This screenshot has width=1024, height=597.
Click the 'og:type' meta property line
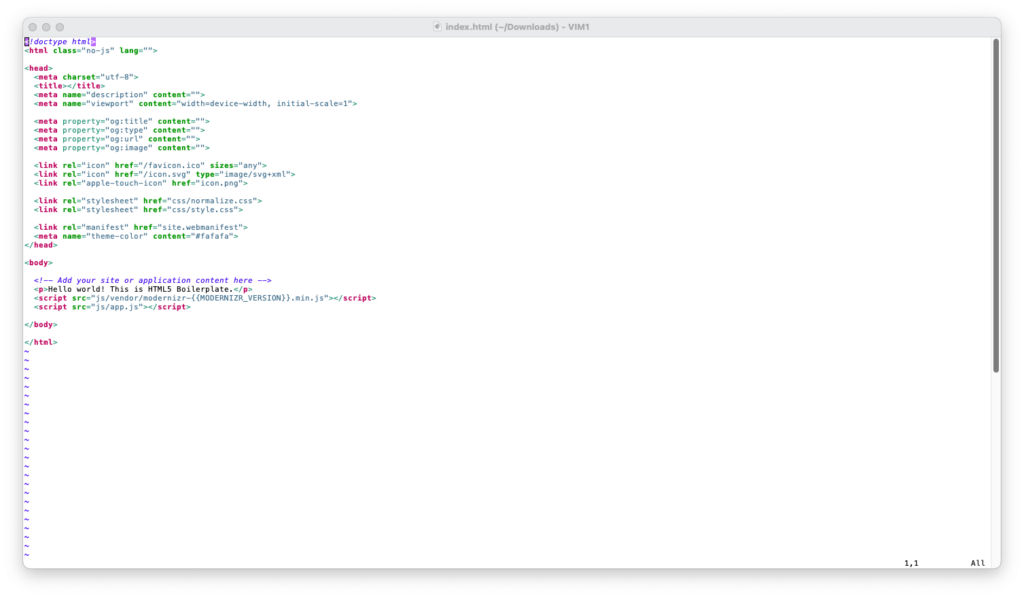pyautogui.click(x=120, y=130)
